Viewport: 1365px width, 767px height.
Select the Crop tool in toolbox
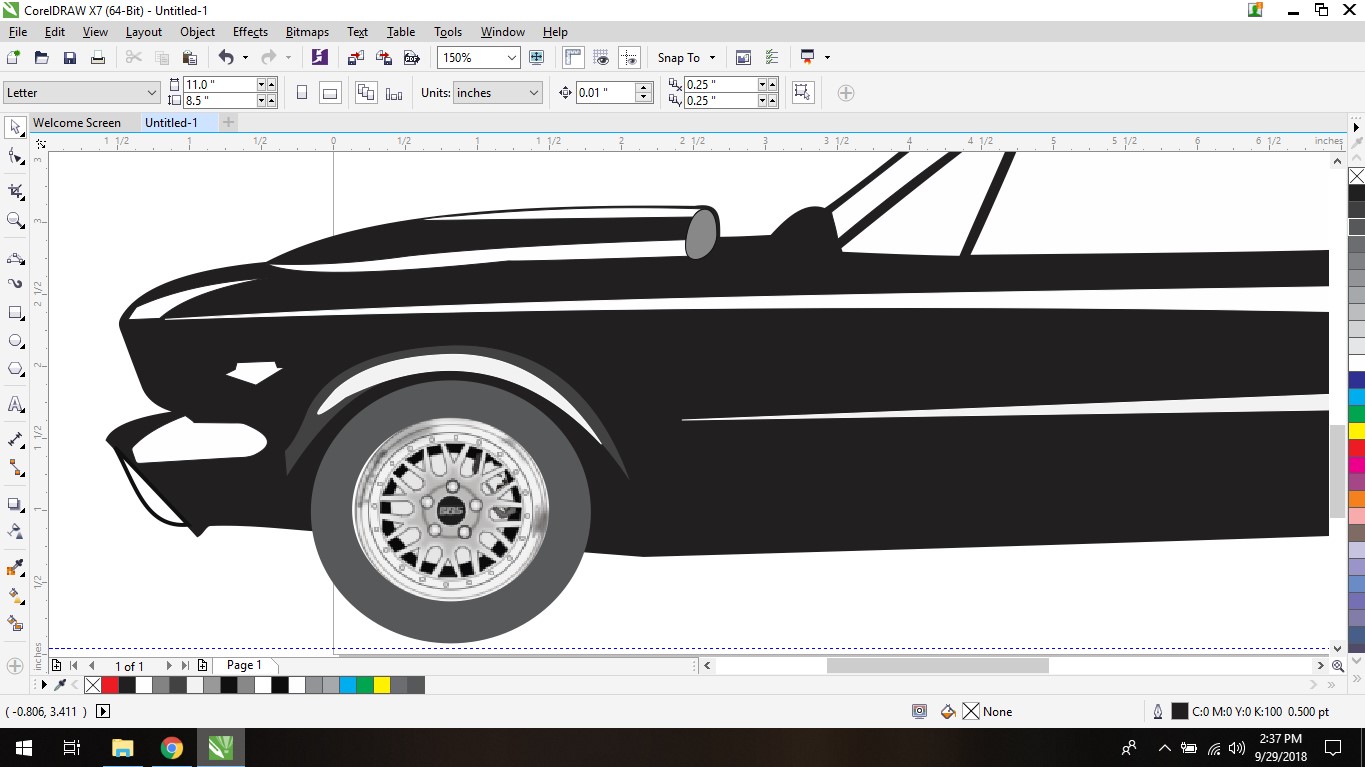(x=15, y=190)
